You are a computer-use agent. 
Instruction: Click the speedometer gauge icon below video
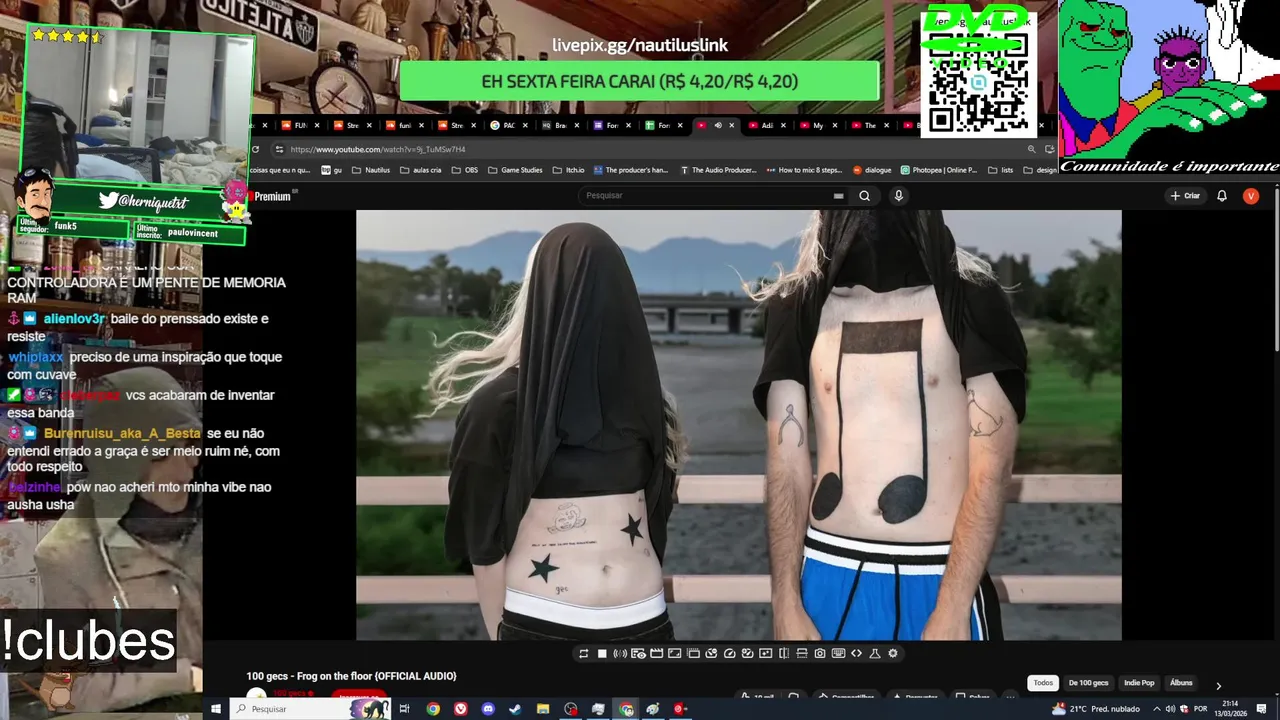(x=730, y=653)
